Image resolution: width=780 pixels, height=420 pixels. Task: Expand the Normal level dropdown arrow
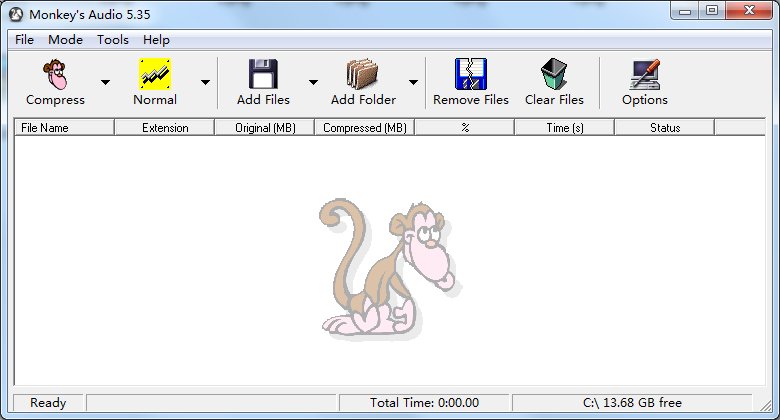205,83
